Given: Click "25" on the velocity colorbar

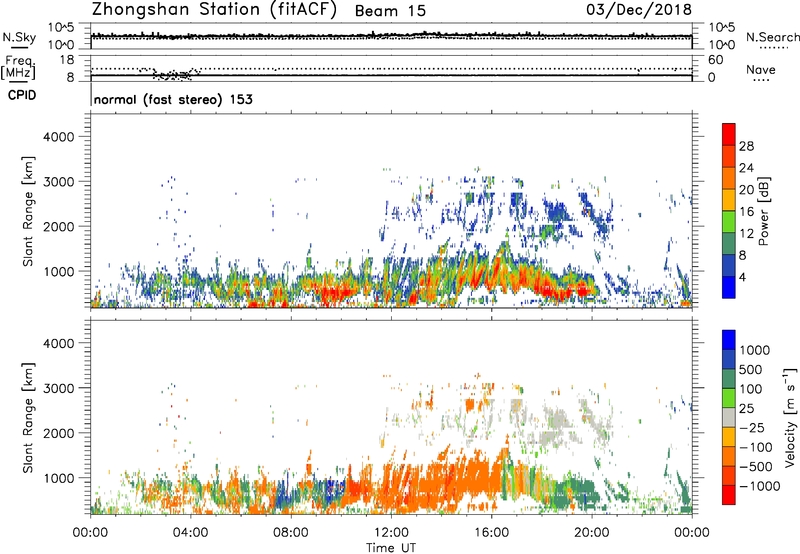Looking at the screenshot, I should point(746,409).
